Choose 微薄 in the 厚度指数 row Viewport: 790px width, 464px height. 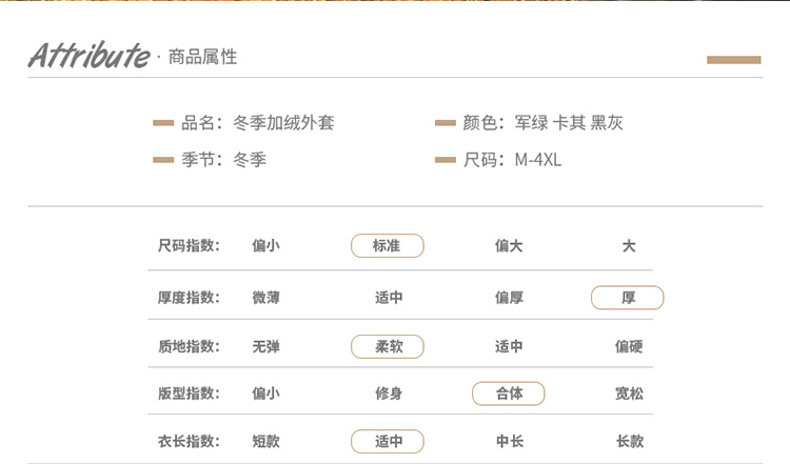[x=266, y=298]
